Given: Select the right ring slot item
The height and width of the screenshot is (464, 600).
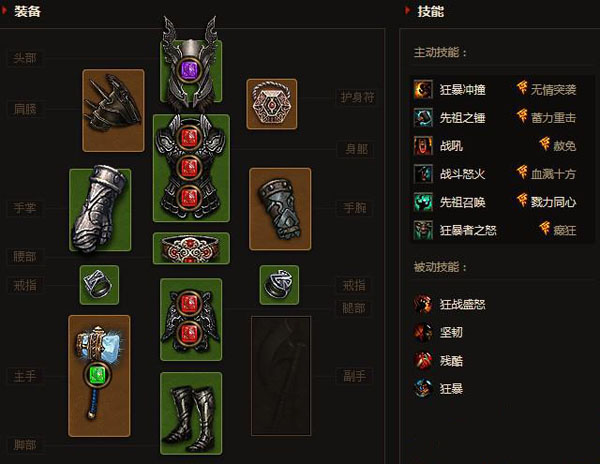Looking at the screenshot, I should (279, 285).
